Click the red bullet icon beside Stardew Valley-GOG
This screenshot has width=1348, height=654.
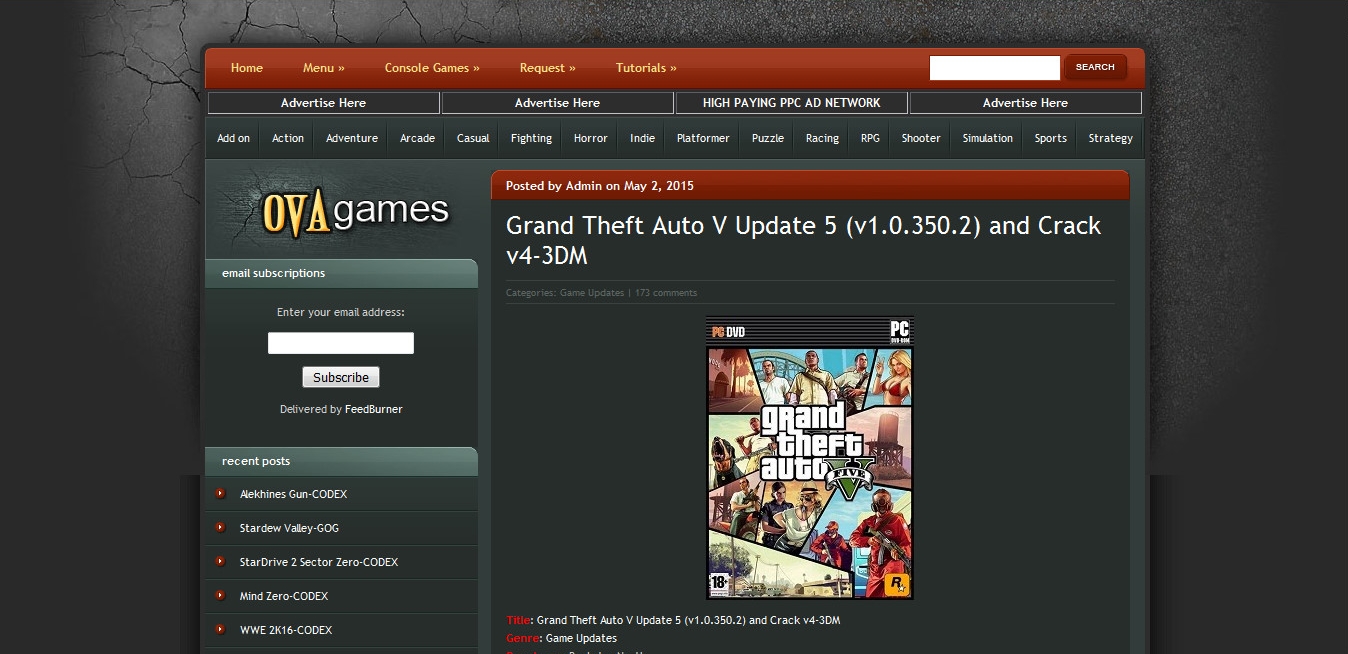pos(221,527)
